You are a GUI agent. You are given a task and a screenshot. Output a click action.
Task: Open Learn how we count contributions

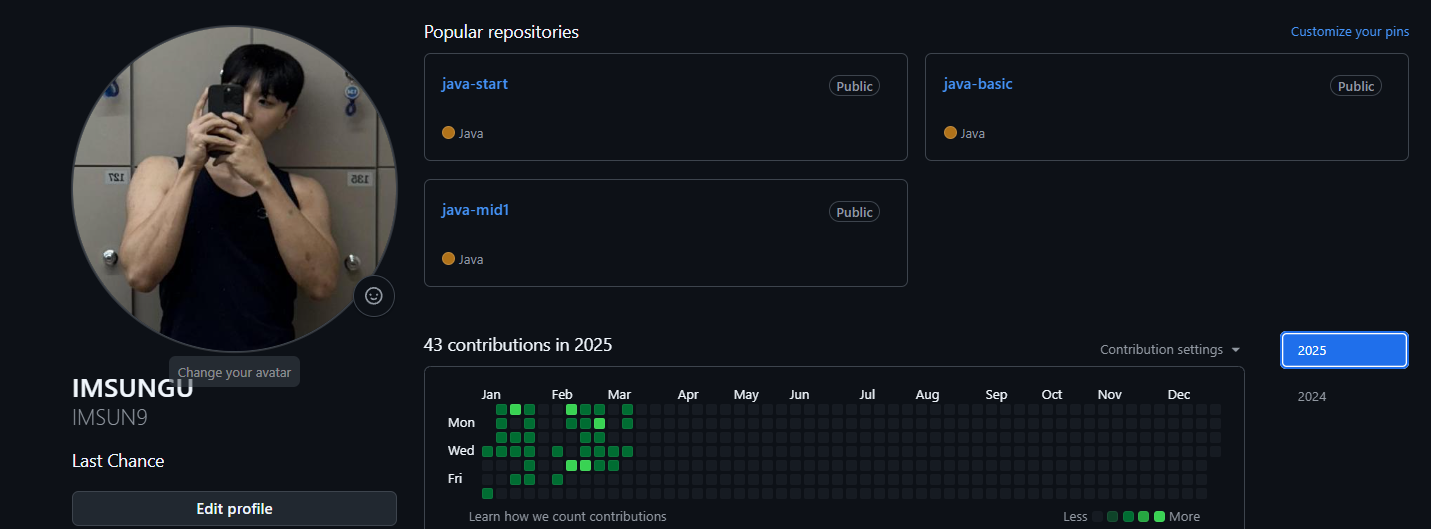pyautogui.click(x=567, y=516)
